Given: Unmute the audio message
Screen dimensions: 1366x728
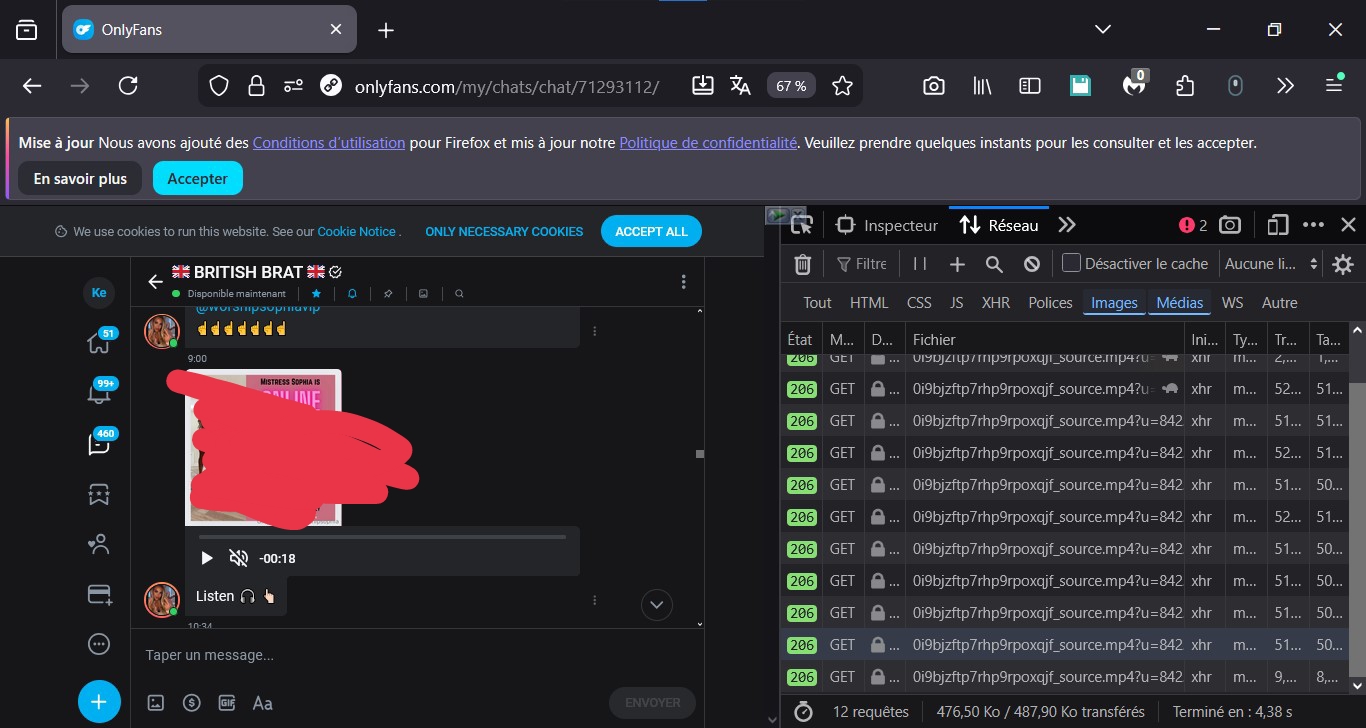Looking at the screenshot, I should 238,558.
